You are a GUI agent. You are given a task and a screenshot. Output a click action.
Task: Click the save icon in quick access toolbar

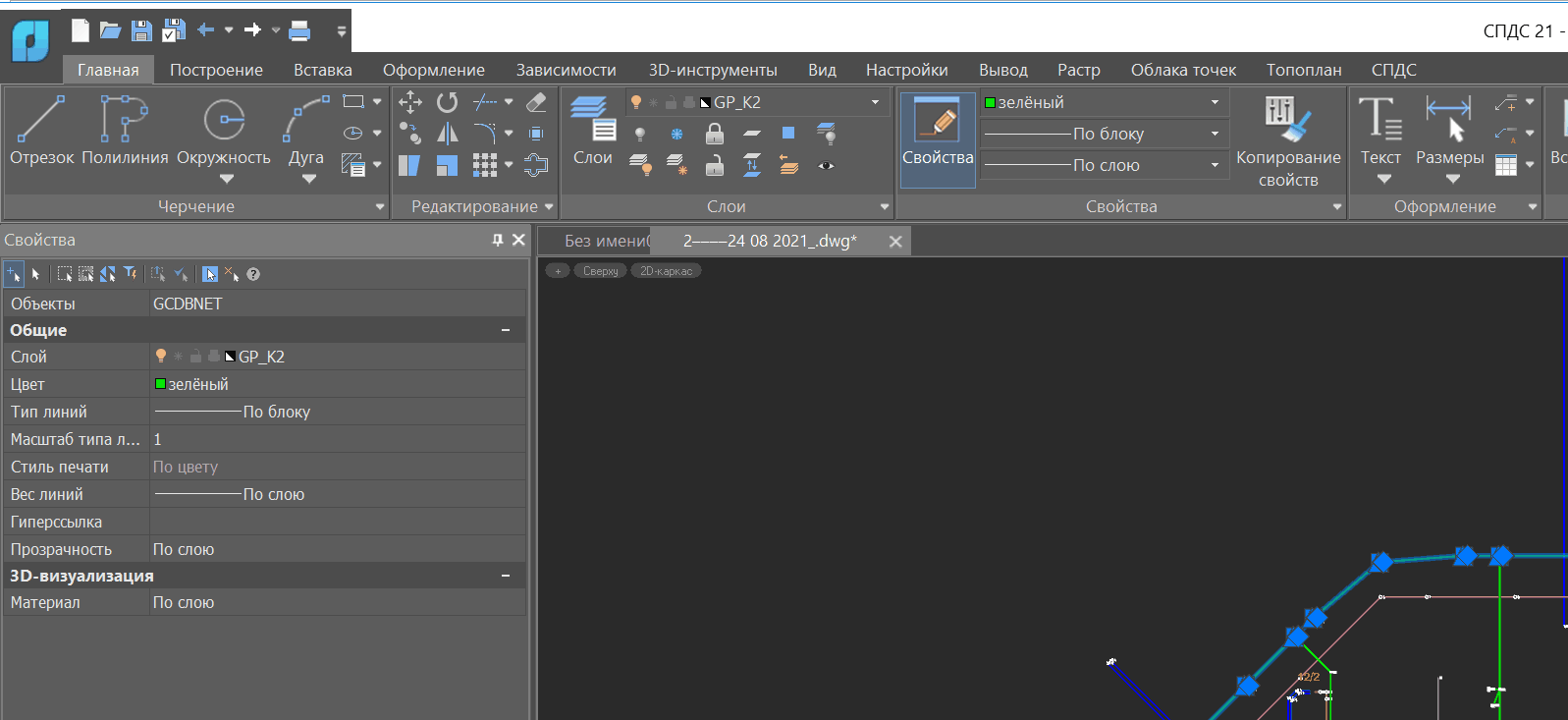(141, 30)
